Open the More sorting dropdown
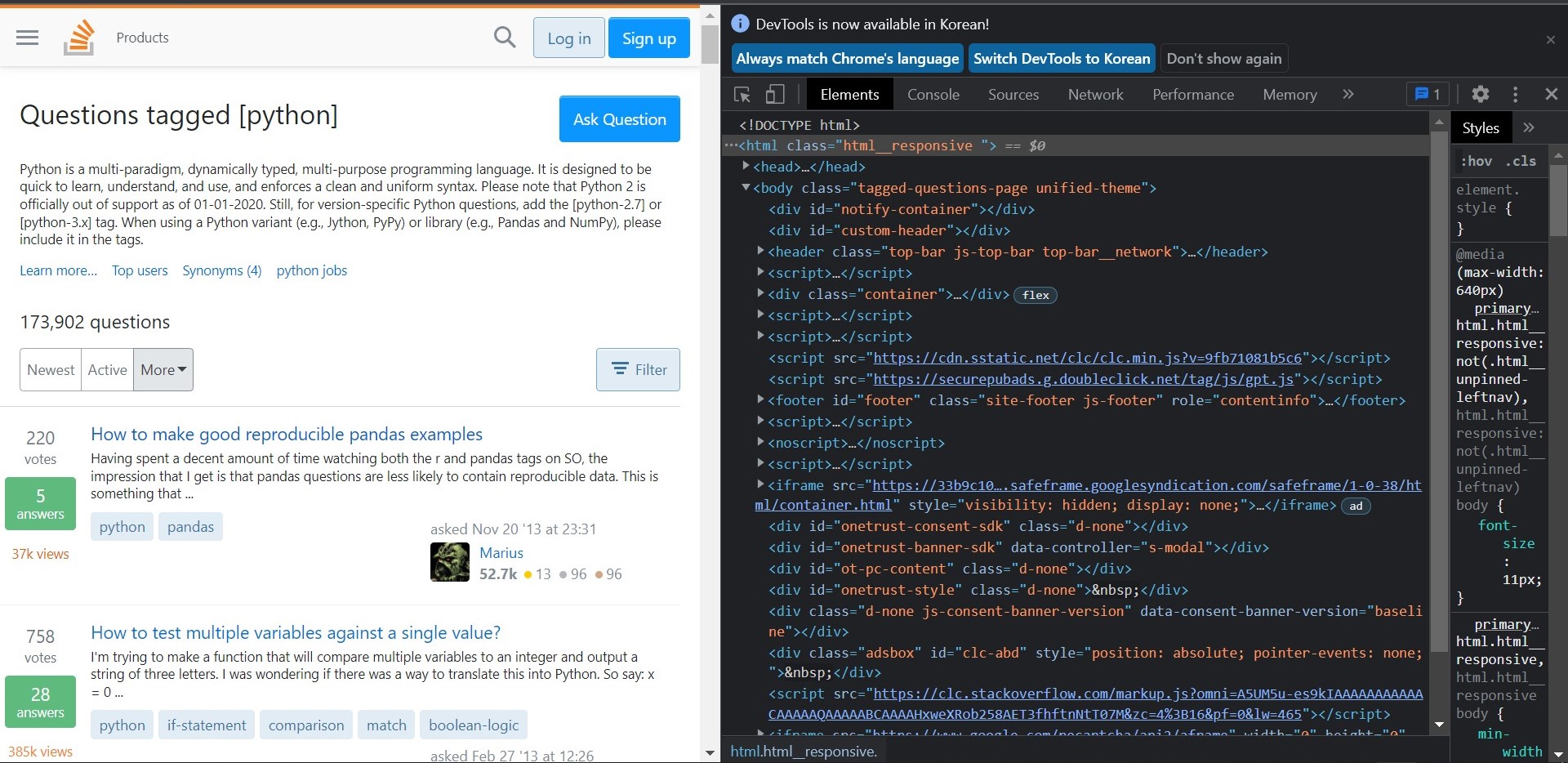Viewport: 1568px width, 763px height. point(163,369)
